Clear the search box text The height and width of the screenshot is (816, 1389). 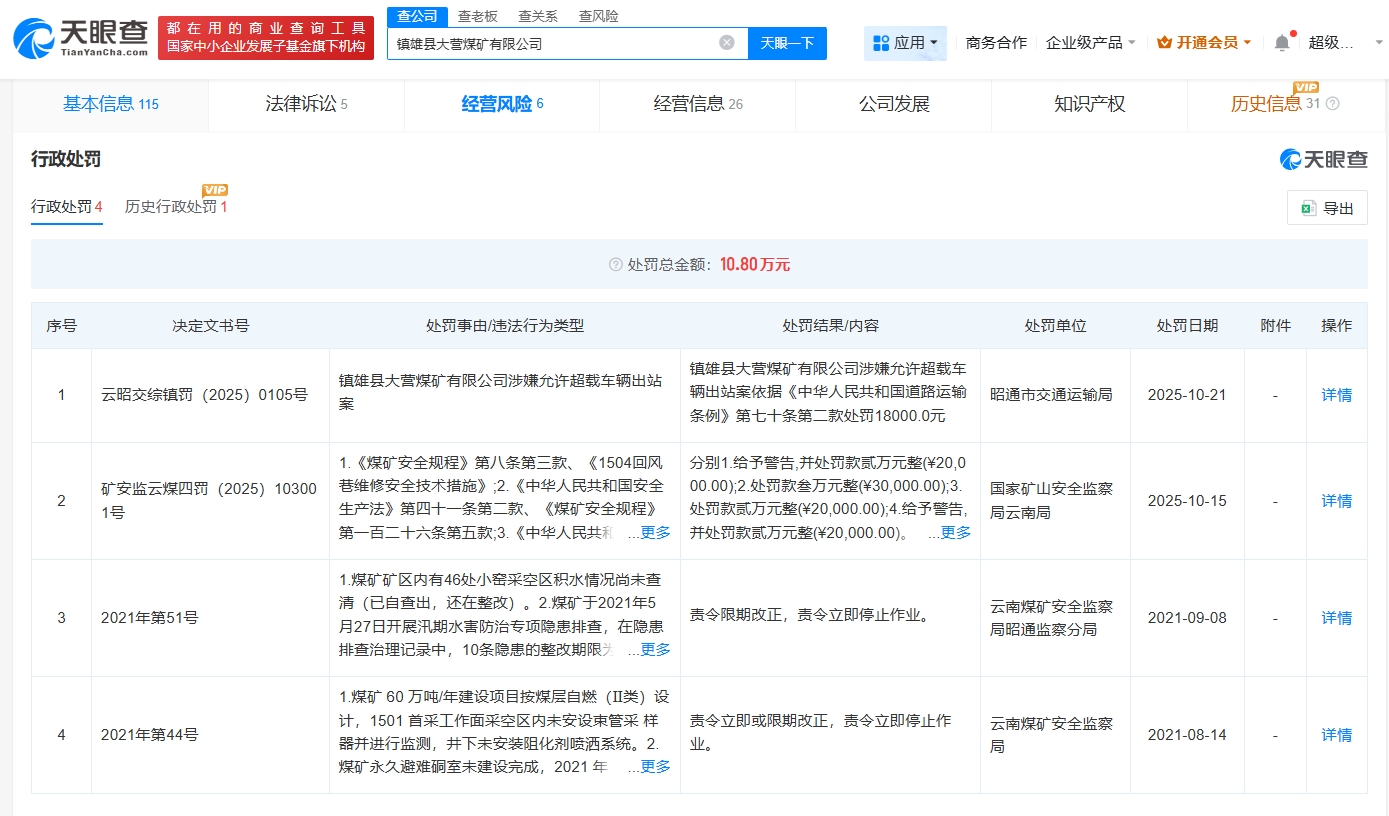[727, 43]
